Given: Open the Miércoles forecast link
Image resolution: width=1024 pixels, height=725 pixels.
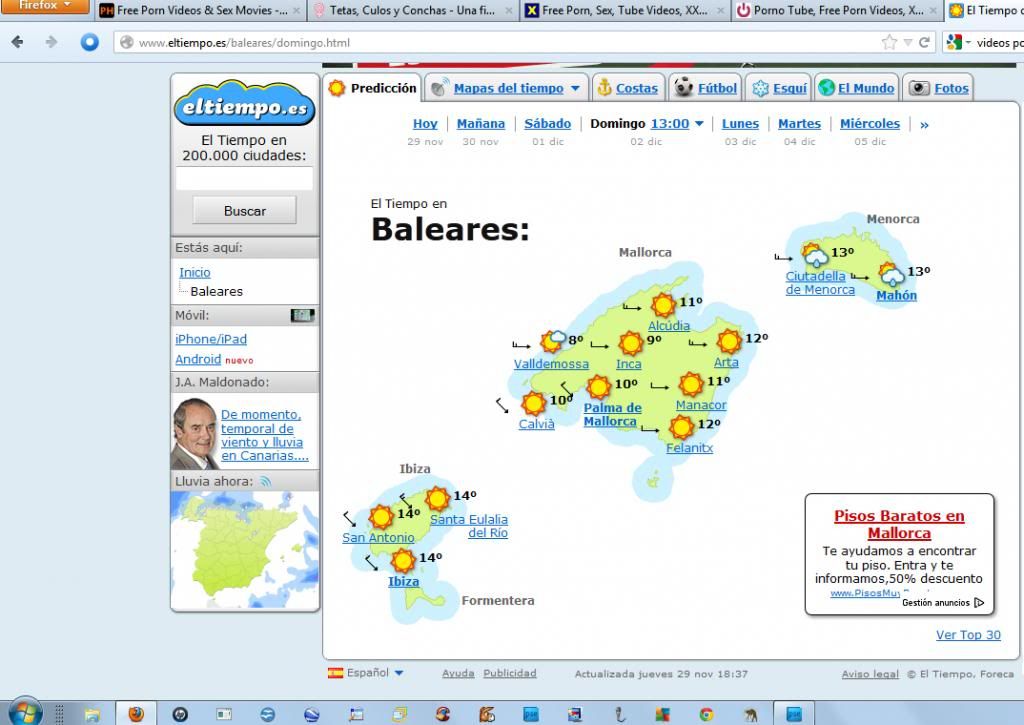Looking at the screenshot, I should point(869,123).
